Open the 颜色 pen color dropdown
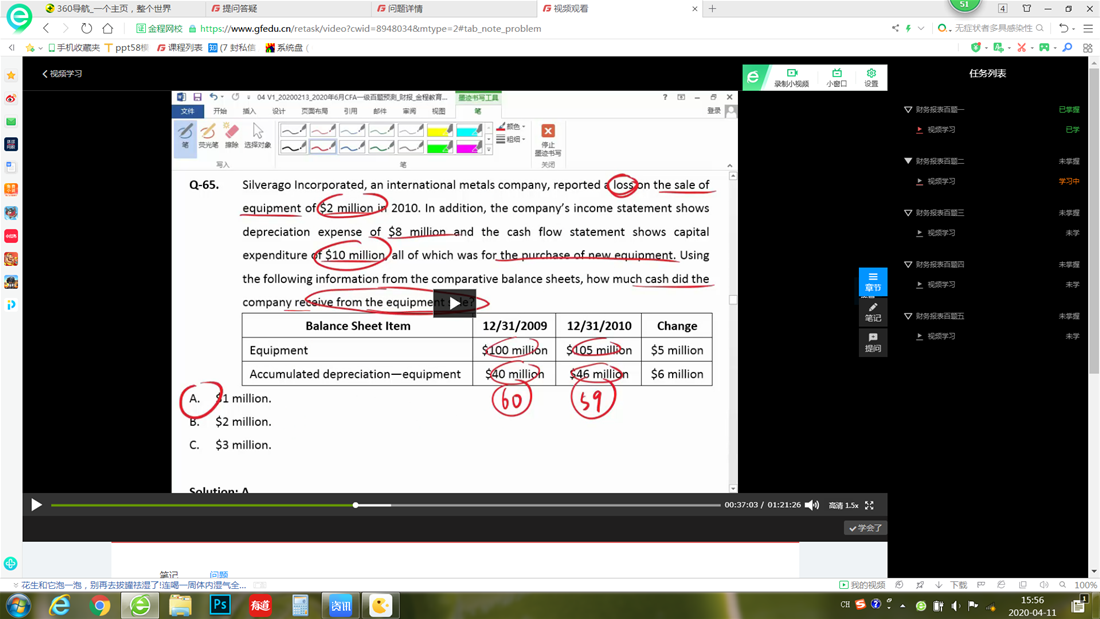Viewport: 1100px width, 619px height. tap(511, 127)
